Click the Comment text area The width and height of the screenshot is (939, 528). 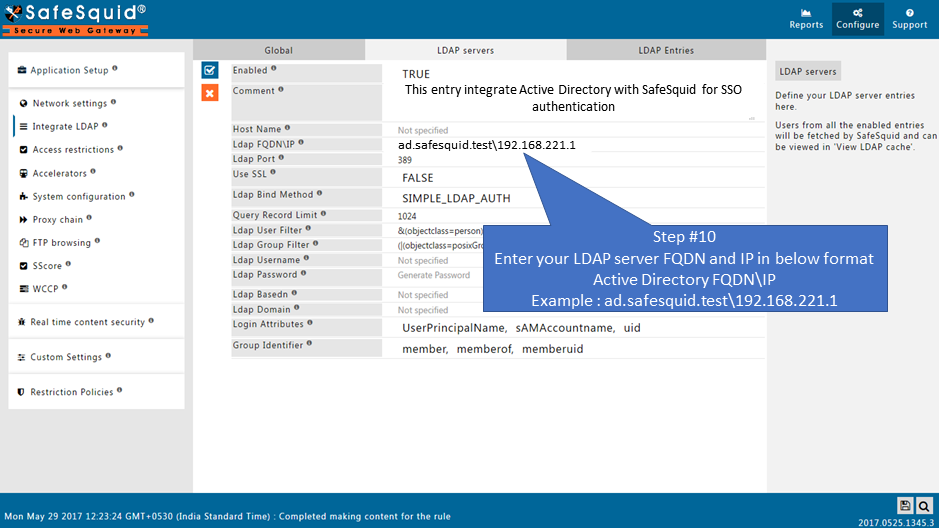point(573,102)
